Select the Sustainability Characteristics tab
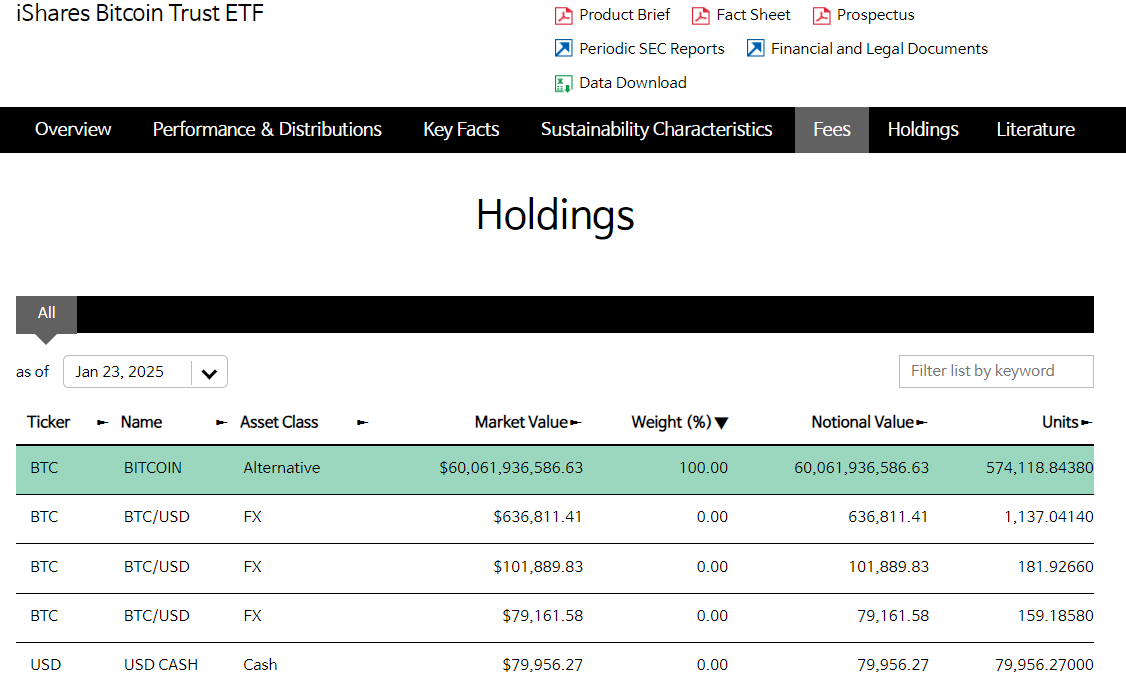Screen dimensions: 1126x683 656,130
